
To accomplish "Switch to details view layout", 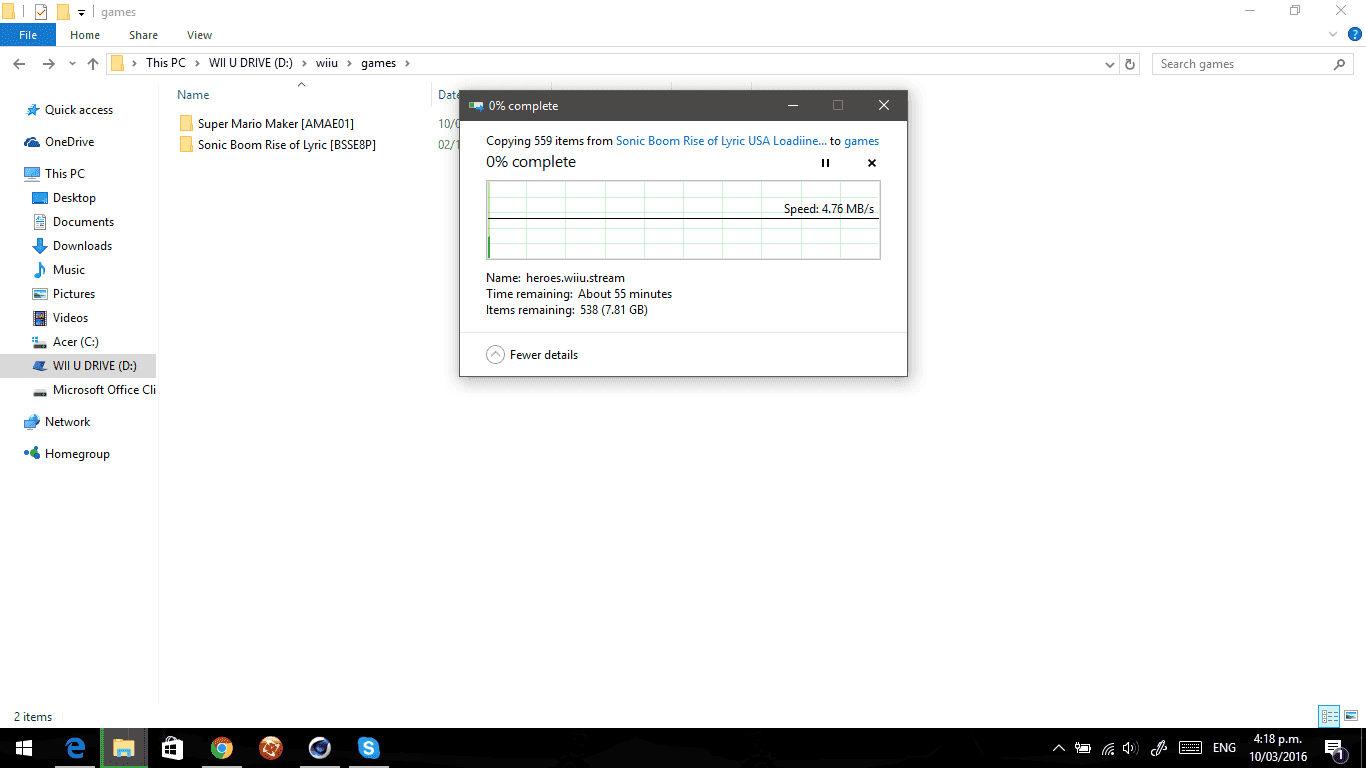I will click(1329, 716).
